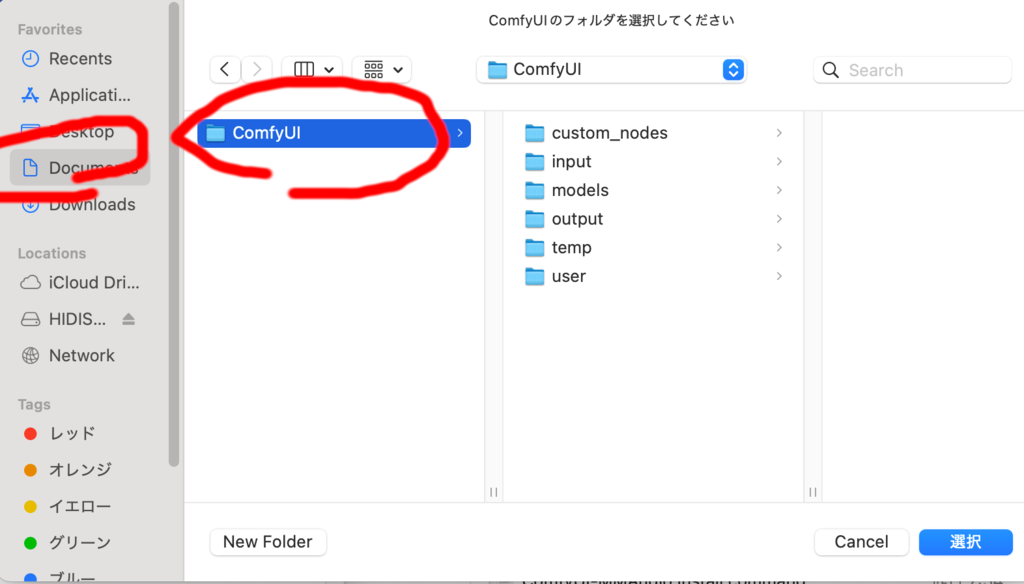
Task: Click the user folder icon
Action: click(x=535, y=277)
